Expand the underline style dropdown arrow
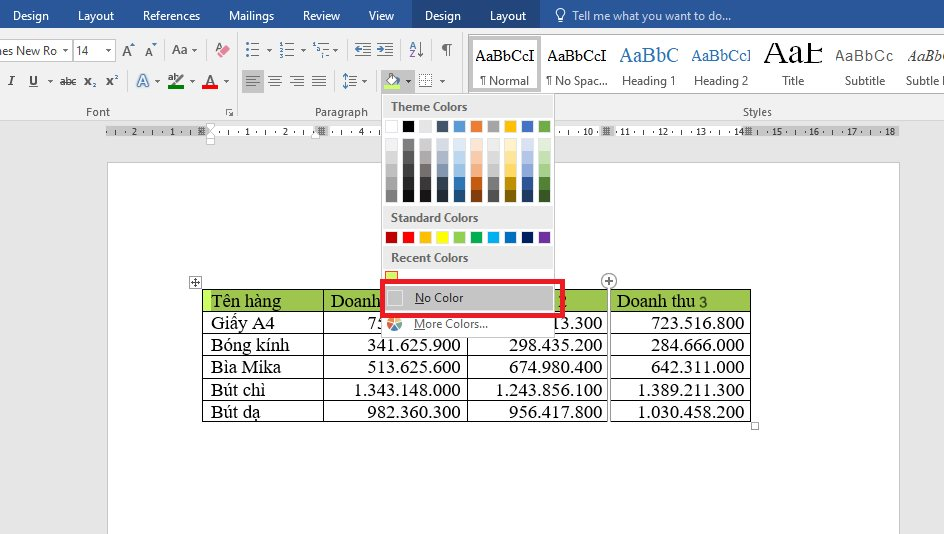944x534 pixels. tap(50, 81)
